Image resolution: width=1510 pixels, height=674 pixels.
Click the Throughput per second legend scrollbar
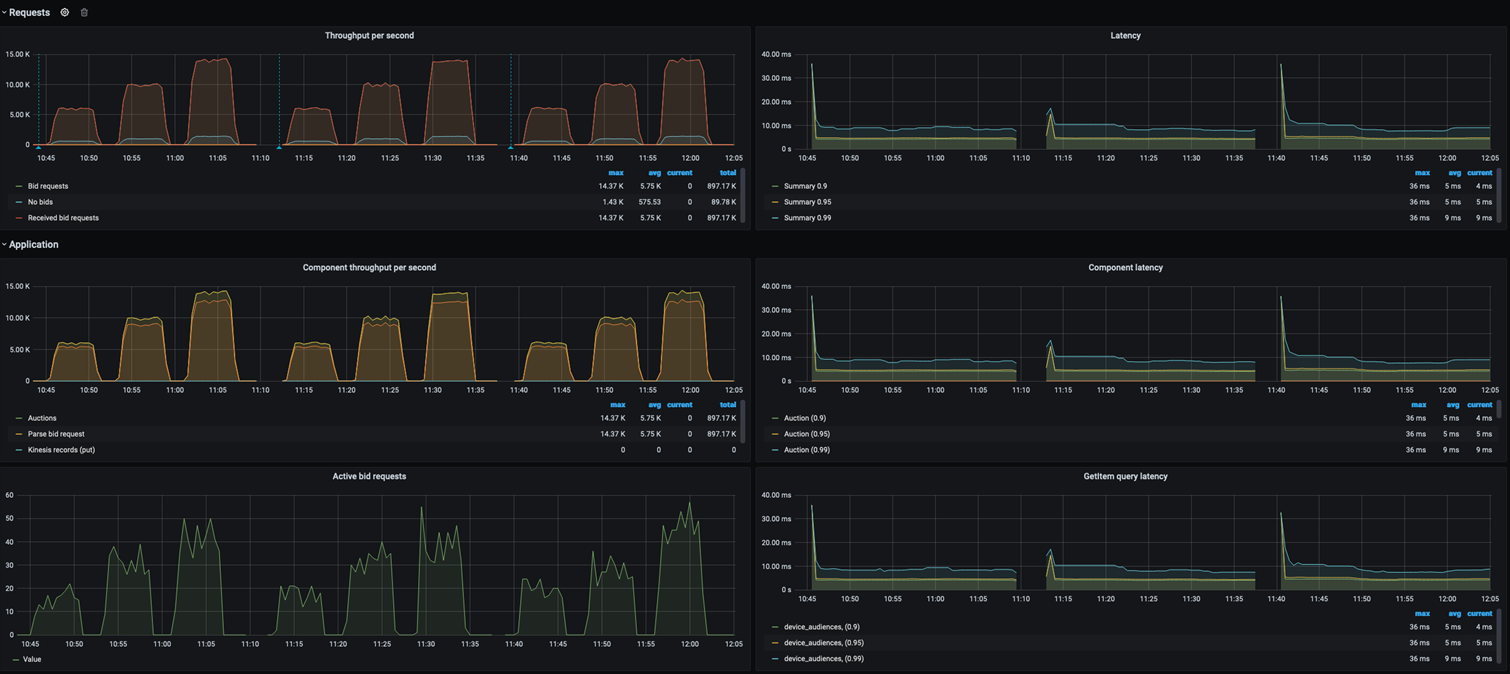click(x=743, y=196)
